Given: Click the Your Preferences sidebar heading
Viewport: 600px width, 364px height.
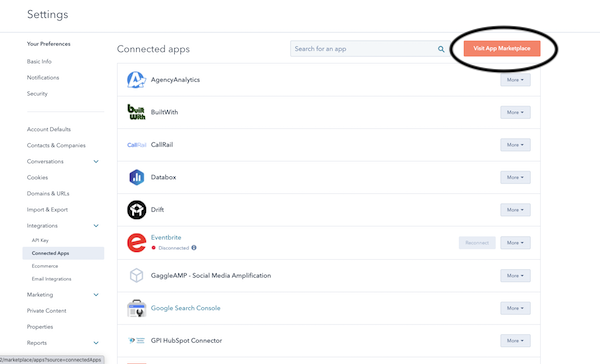Looking at the screenshot, I should click(49, 44).
